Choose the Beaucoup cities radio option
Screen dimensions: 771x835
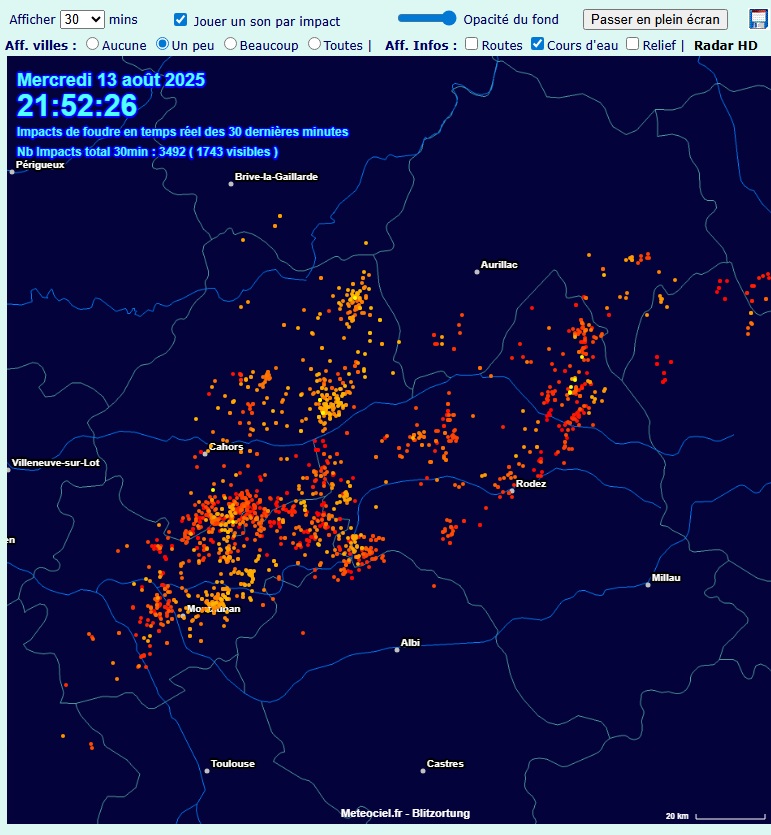231,44
